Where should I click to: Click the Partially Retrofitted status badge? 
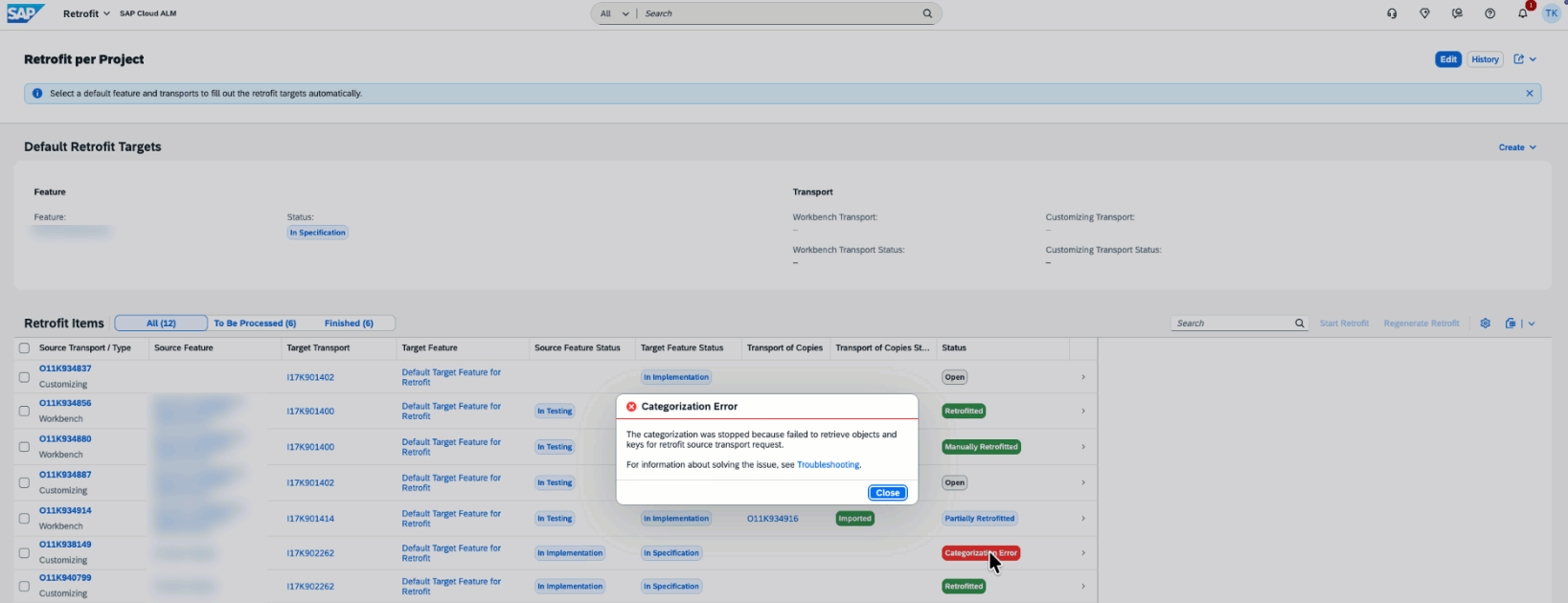coord(979,519)
